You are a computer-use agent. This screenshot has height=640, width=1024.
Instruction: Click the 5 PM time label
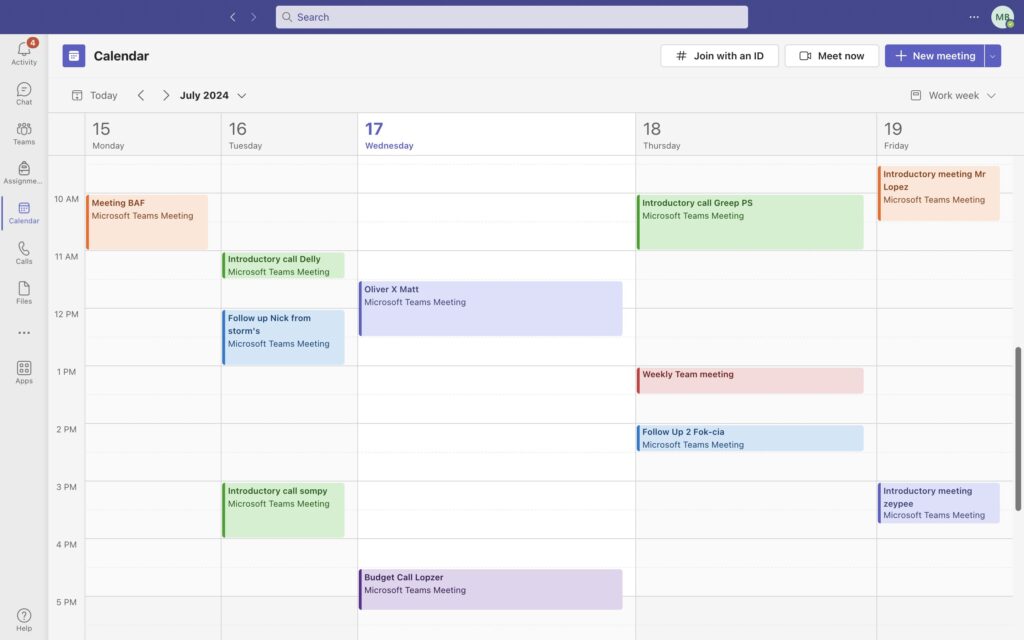click(x=67, y=602)
